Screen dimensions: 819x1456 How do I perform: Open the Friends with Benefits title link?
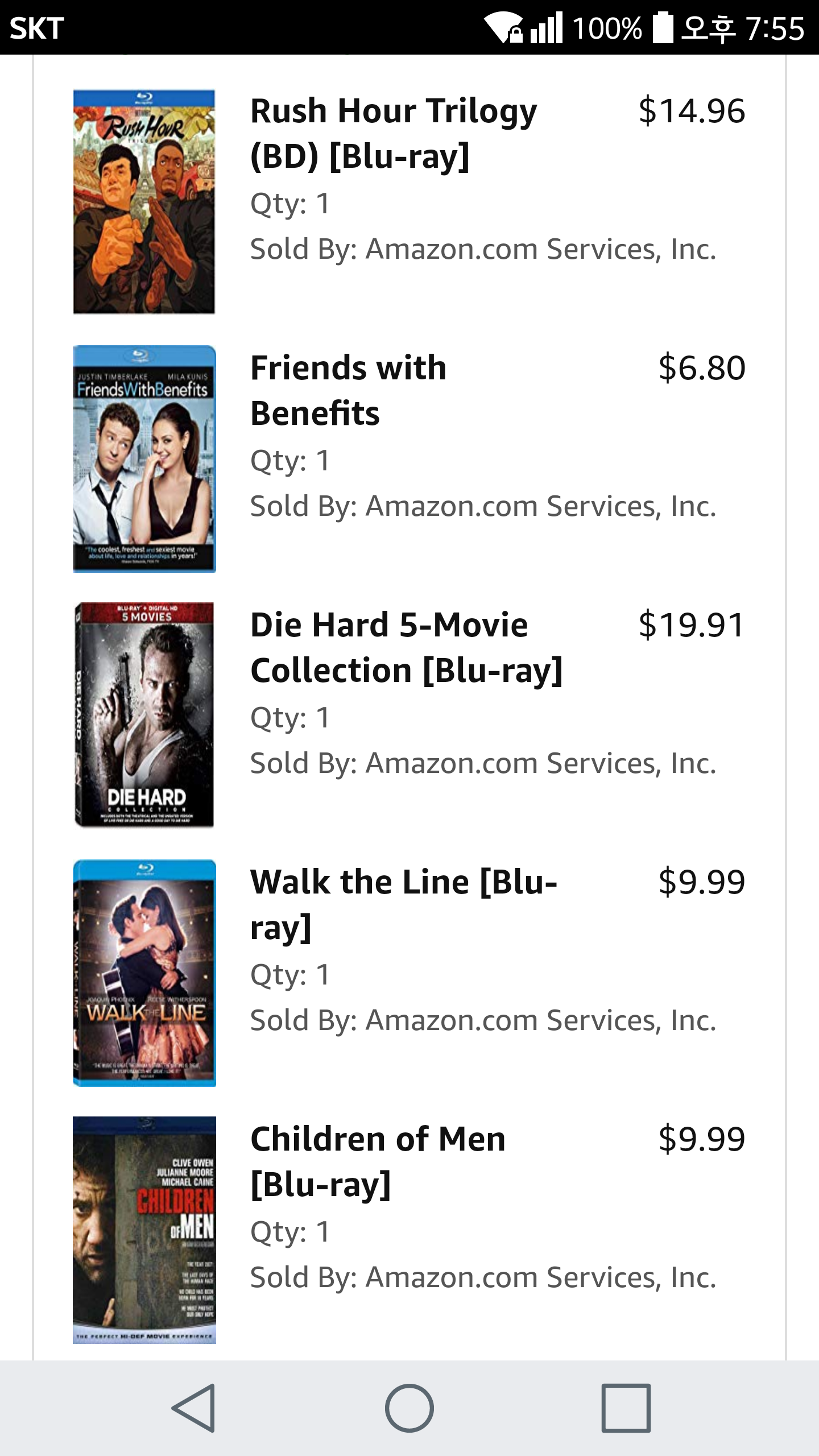pos(348,390)
